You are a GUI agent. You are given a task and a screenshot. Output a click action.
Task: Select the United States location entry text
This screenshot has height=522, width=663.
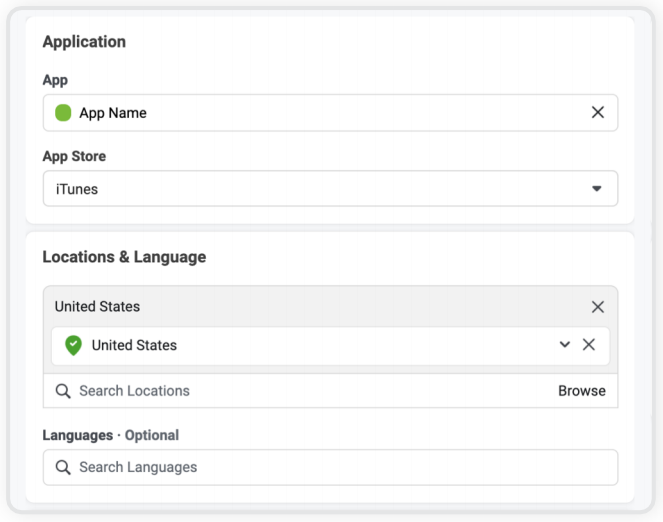[x=134, y=345]
